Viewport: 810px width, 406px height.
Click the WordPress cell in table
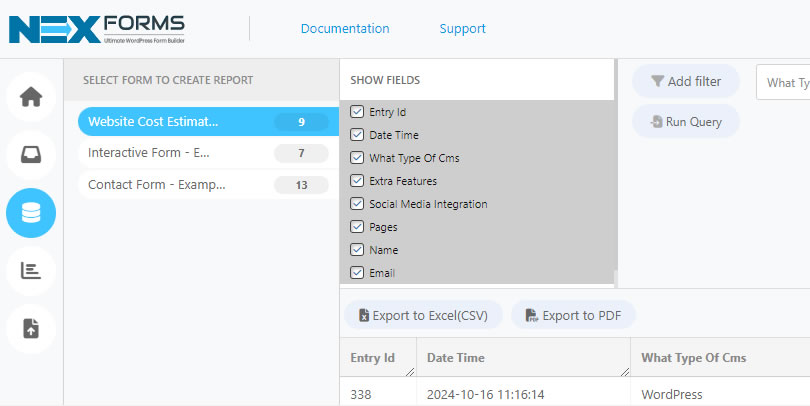click(x=672, y=395)
